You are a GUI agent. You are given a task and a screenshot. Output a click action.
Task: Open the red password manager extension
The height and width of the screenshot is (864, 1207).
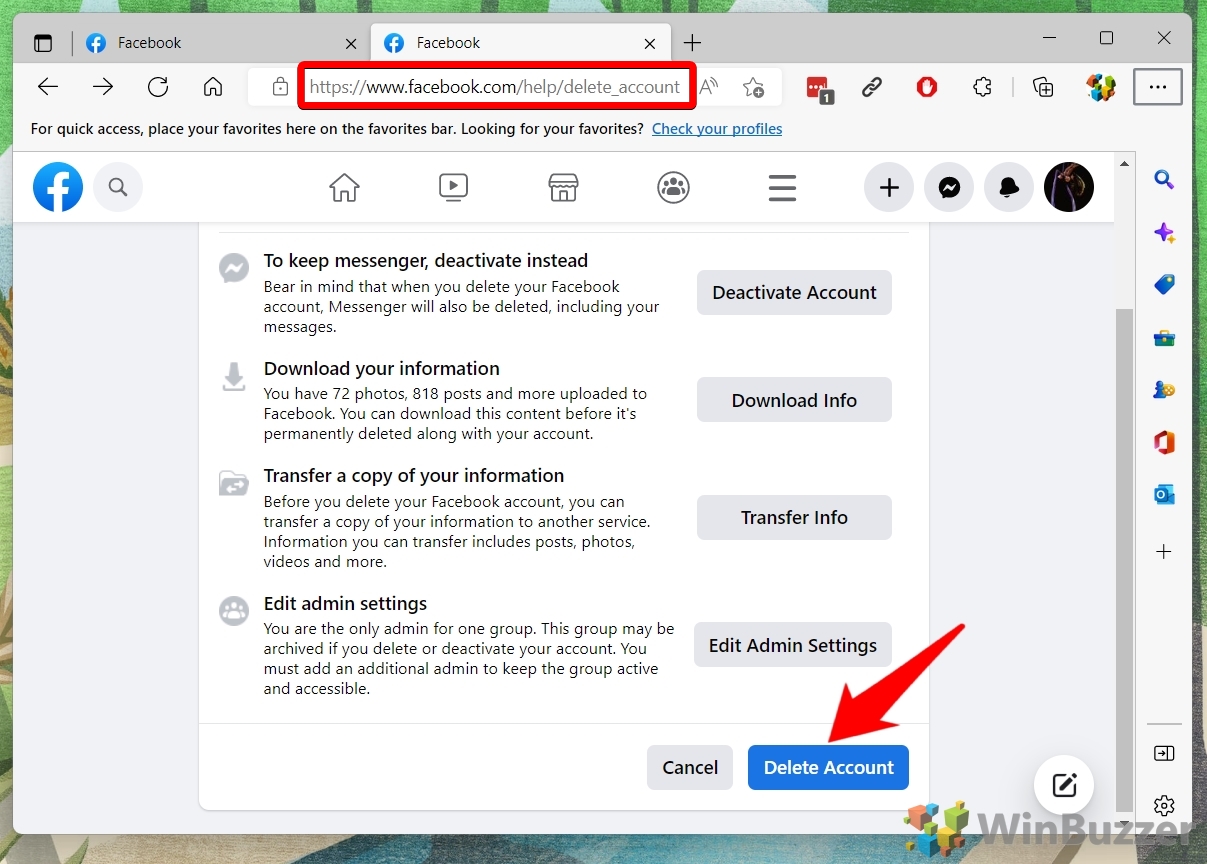(x=819, y=89)
